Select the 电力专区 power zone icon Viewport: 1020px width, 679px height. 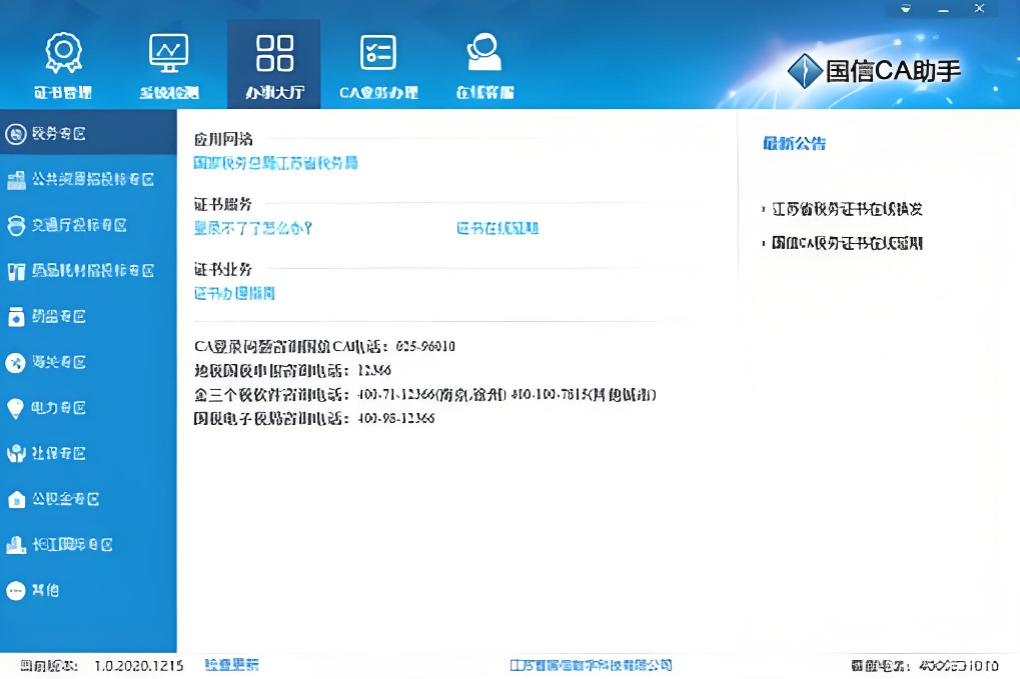coord(88,408)
